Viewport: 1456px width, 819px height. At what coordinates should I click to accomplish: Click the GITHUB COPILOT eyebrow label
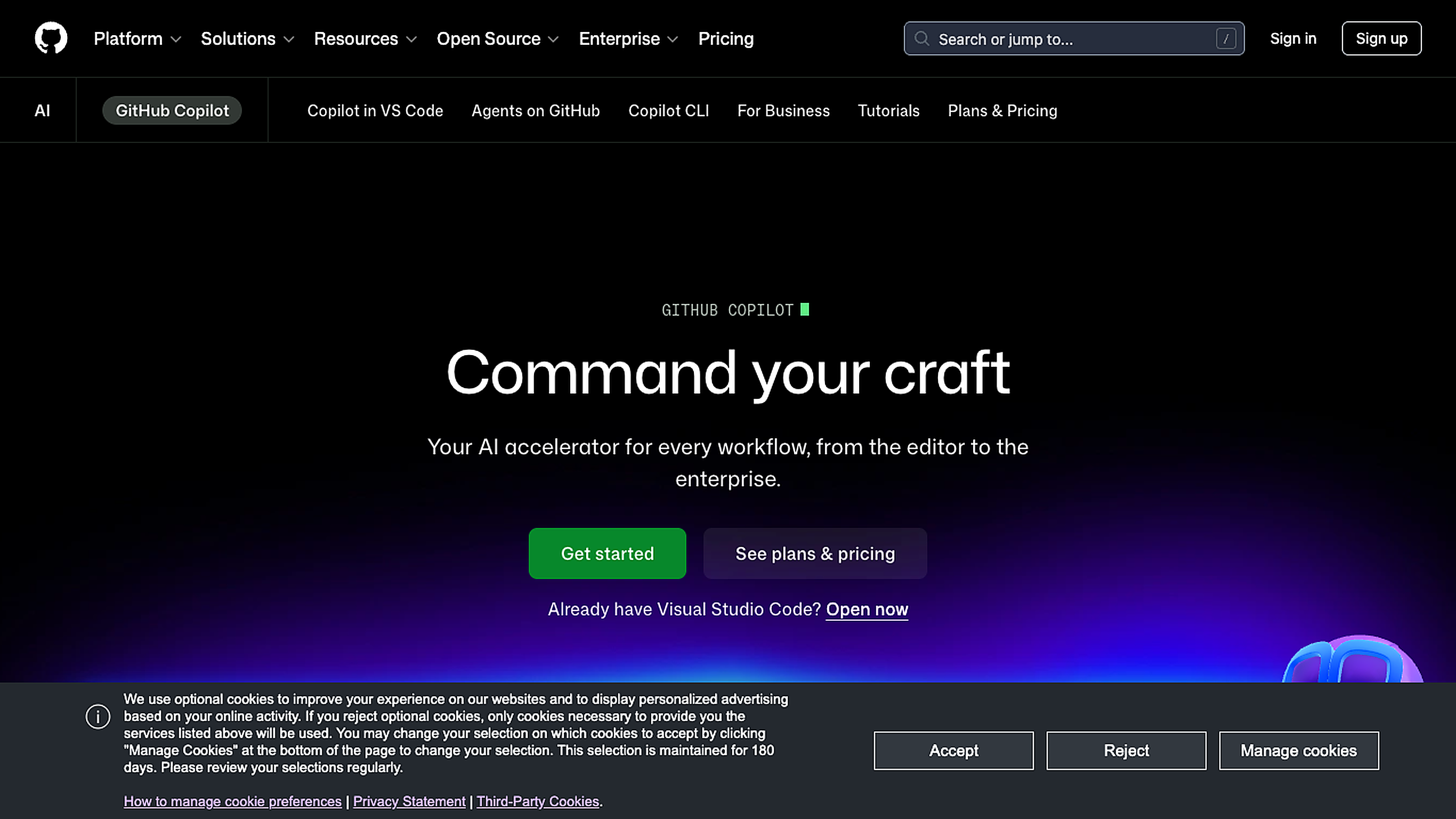click(727, 310)
